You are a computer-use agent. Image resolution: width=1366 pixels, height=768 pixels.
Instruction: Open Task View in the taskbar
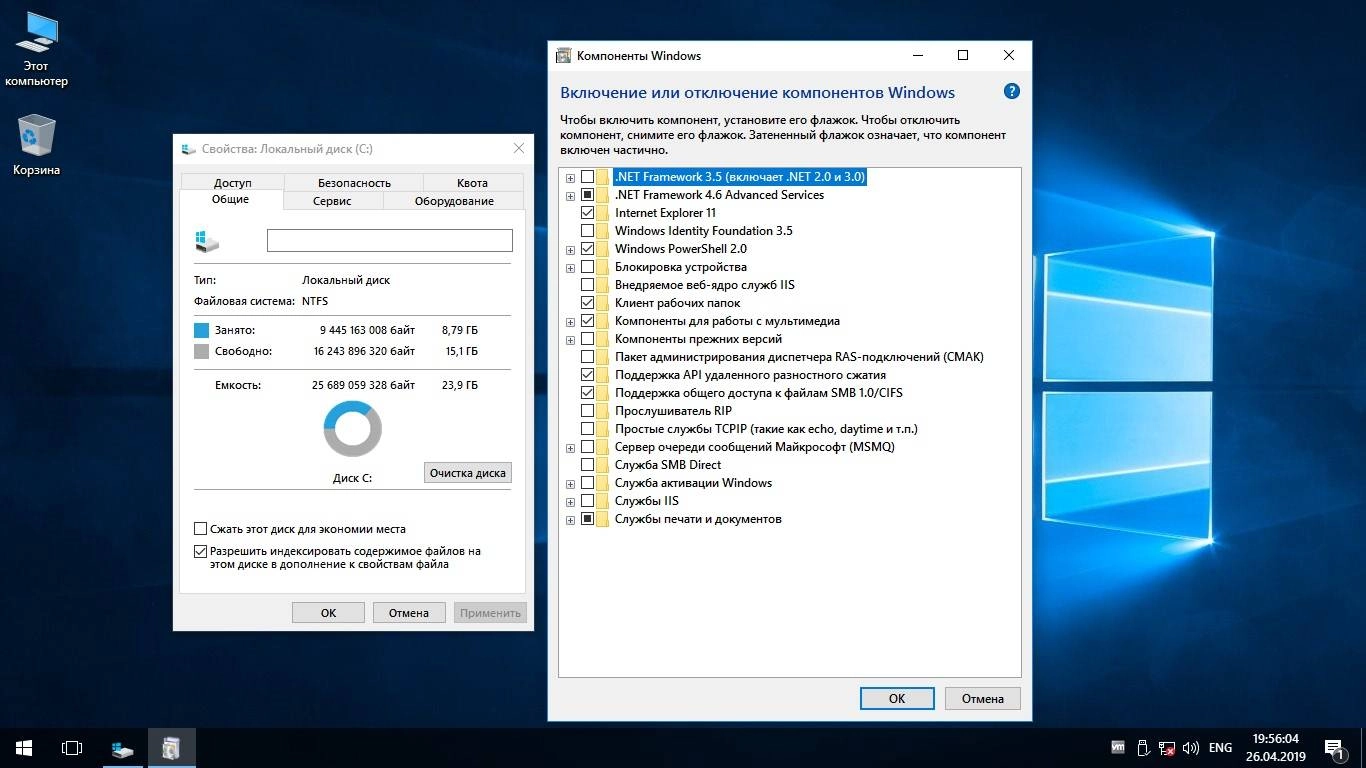point(72,747)
